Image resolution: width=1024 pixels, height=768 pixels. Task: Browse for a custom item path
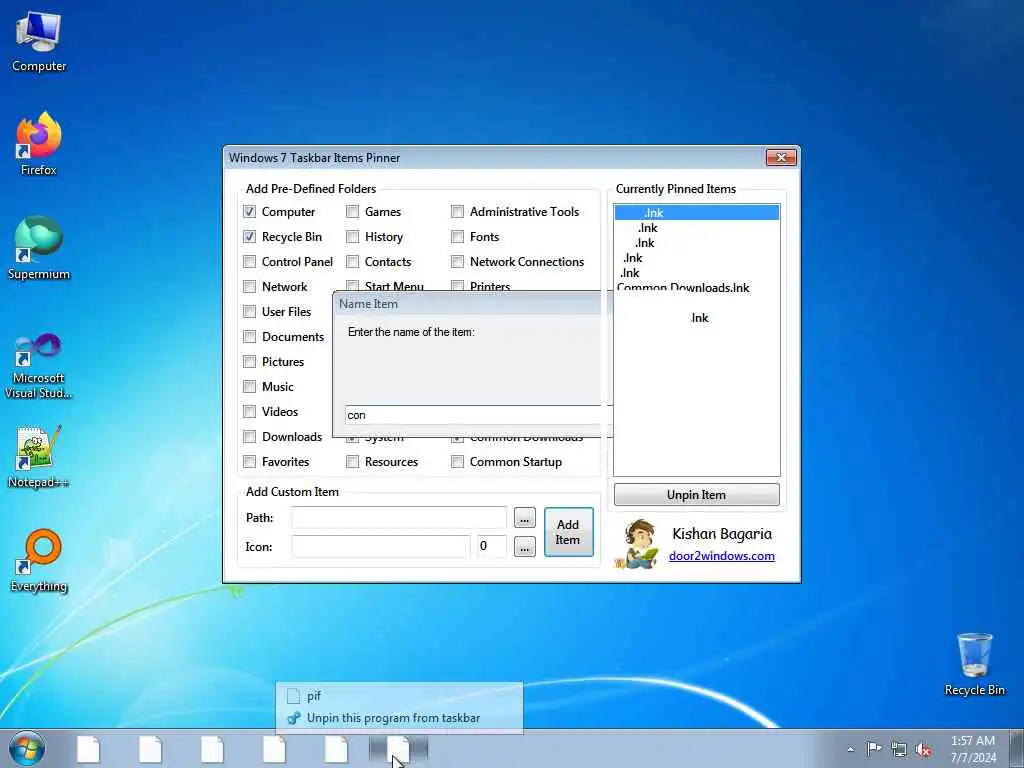click(524, 518)
